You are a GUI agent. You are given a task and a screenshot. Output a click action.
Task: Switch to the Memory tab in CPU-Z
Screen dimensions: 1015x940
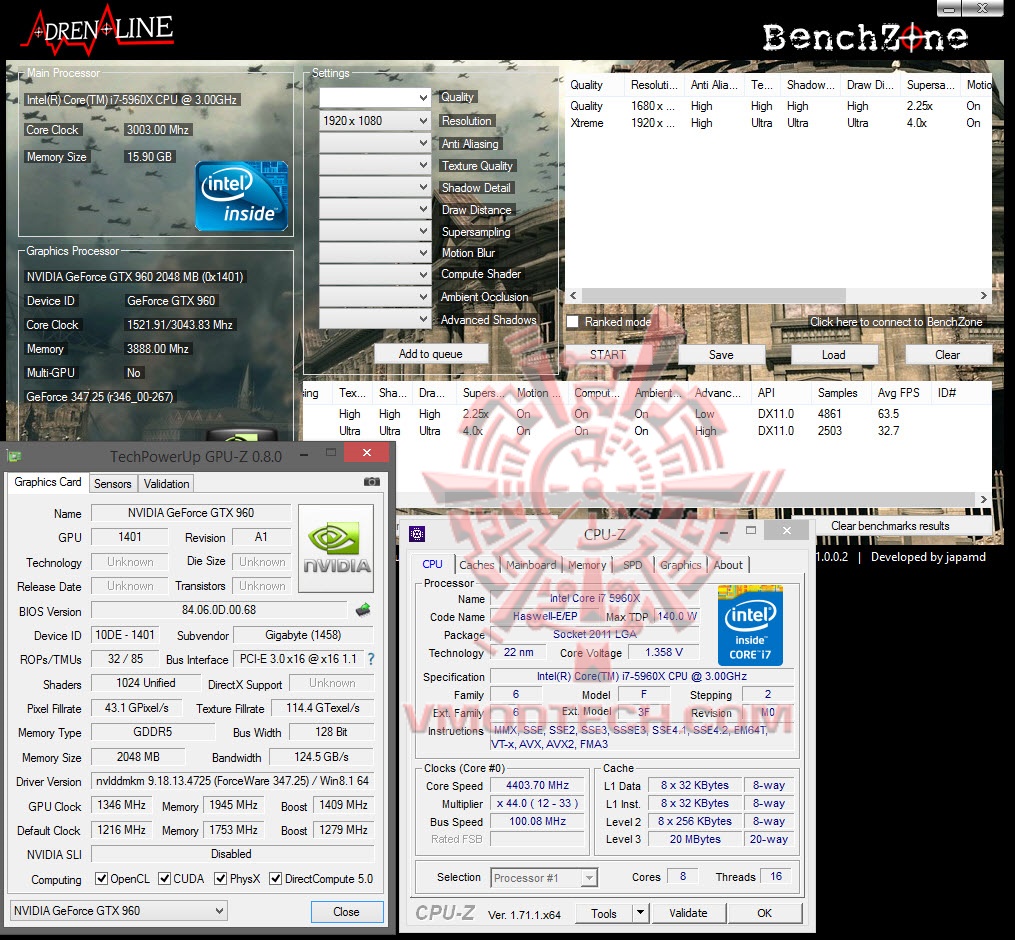[587, 565]
